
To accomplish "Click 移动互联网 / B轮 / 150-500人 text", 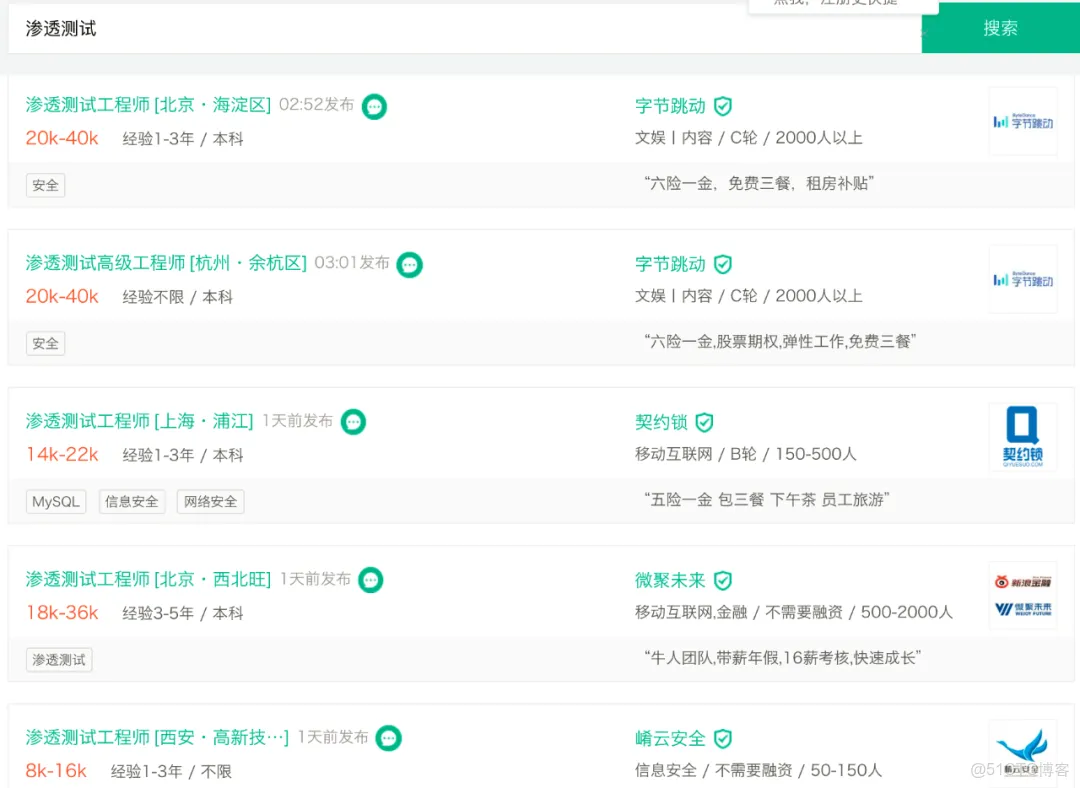I will click(x=746, y=454).
